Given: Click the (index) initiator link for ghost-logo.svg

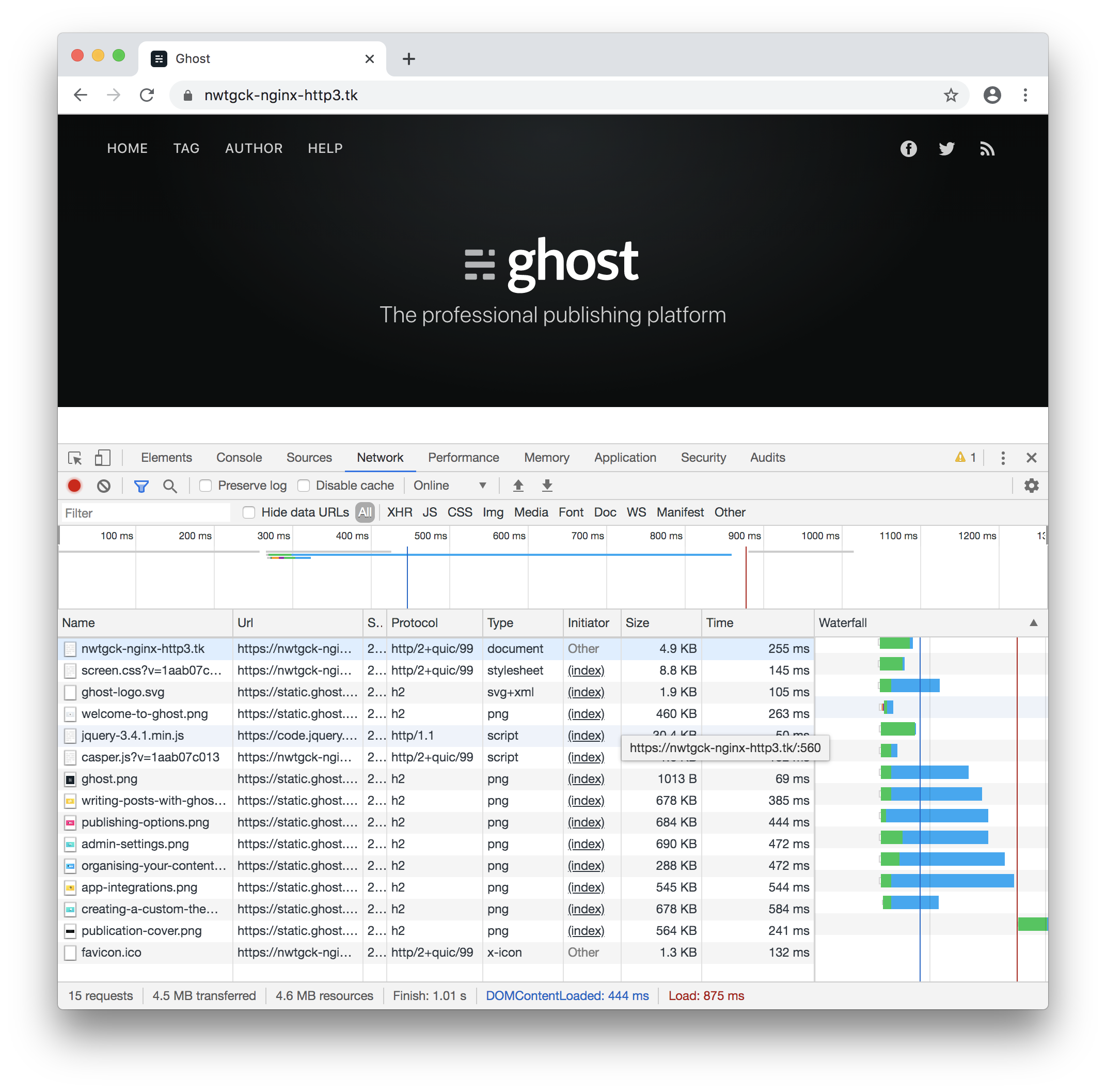Looking at the screenshot, I should 586,692.
